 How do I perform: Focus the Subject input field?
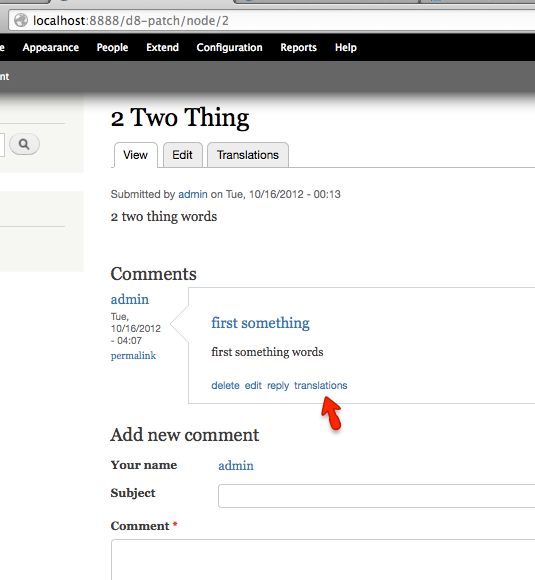377,496
